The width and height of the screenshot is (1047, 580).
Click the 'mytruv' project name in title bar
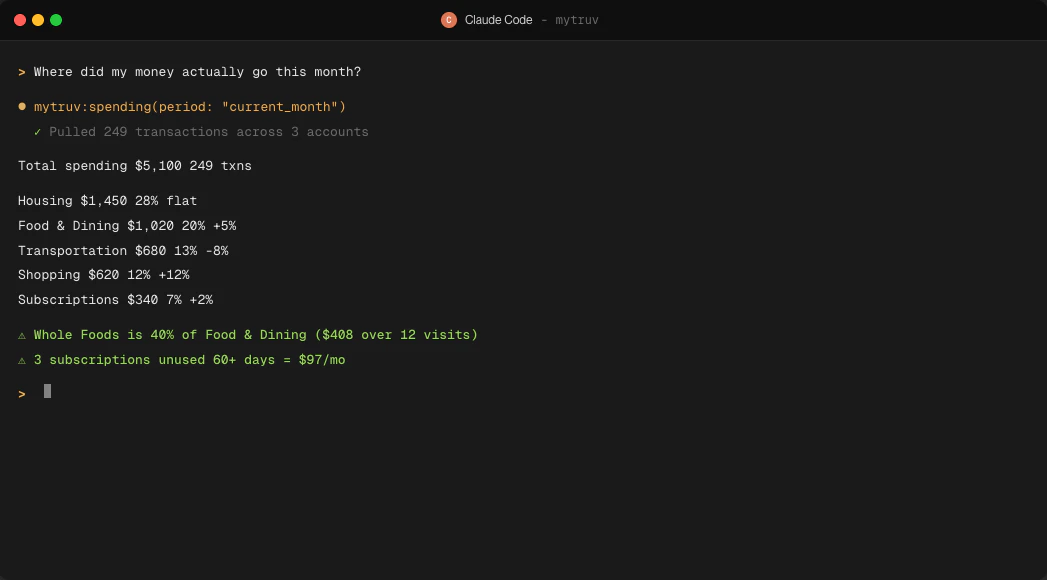577,20
